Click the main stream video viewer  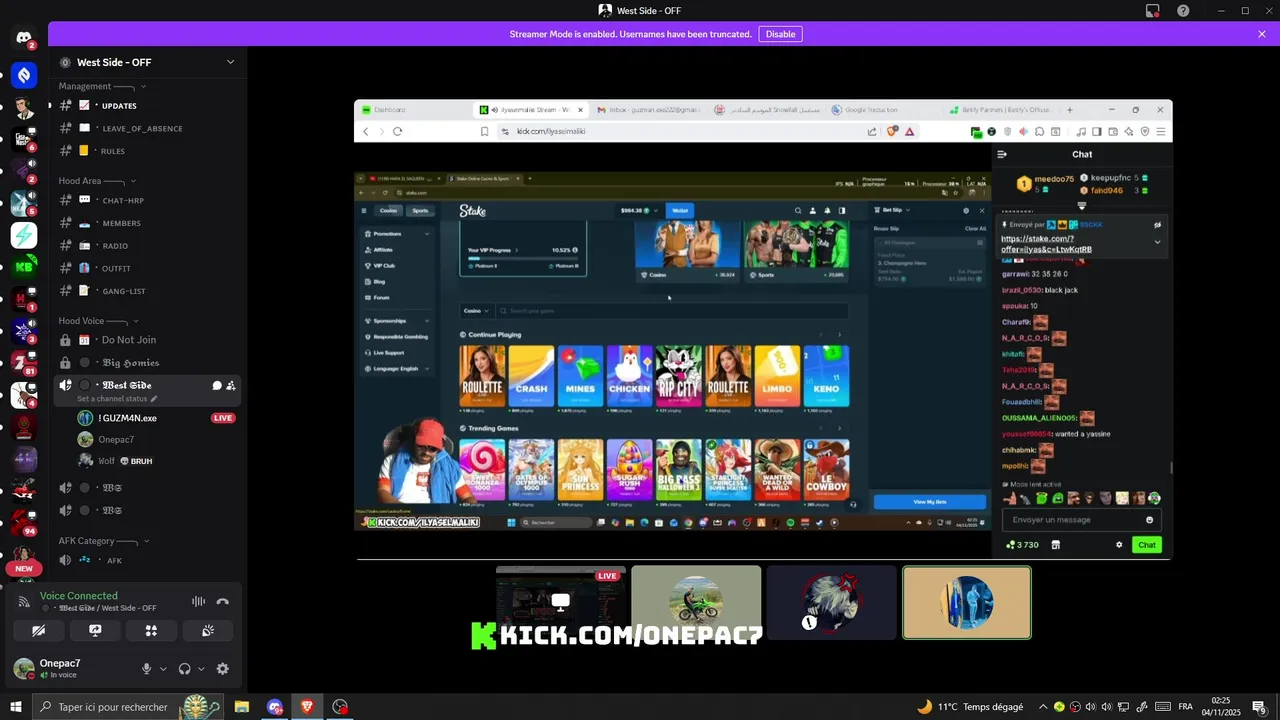click(x=763, y=329)
